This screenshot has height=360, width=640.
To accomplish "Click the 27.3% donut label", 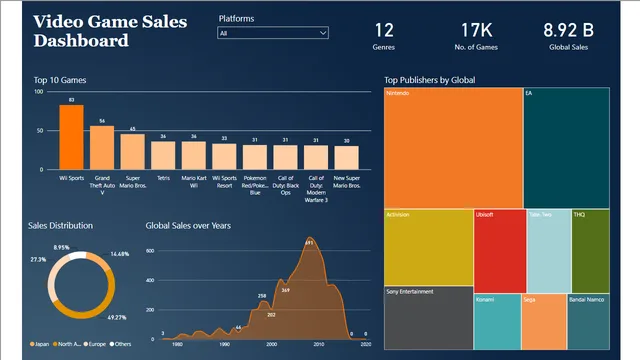I will pos(38,260).
